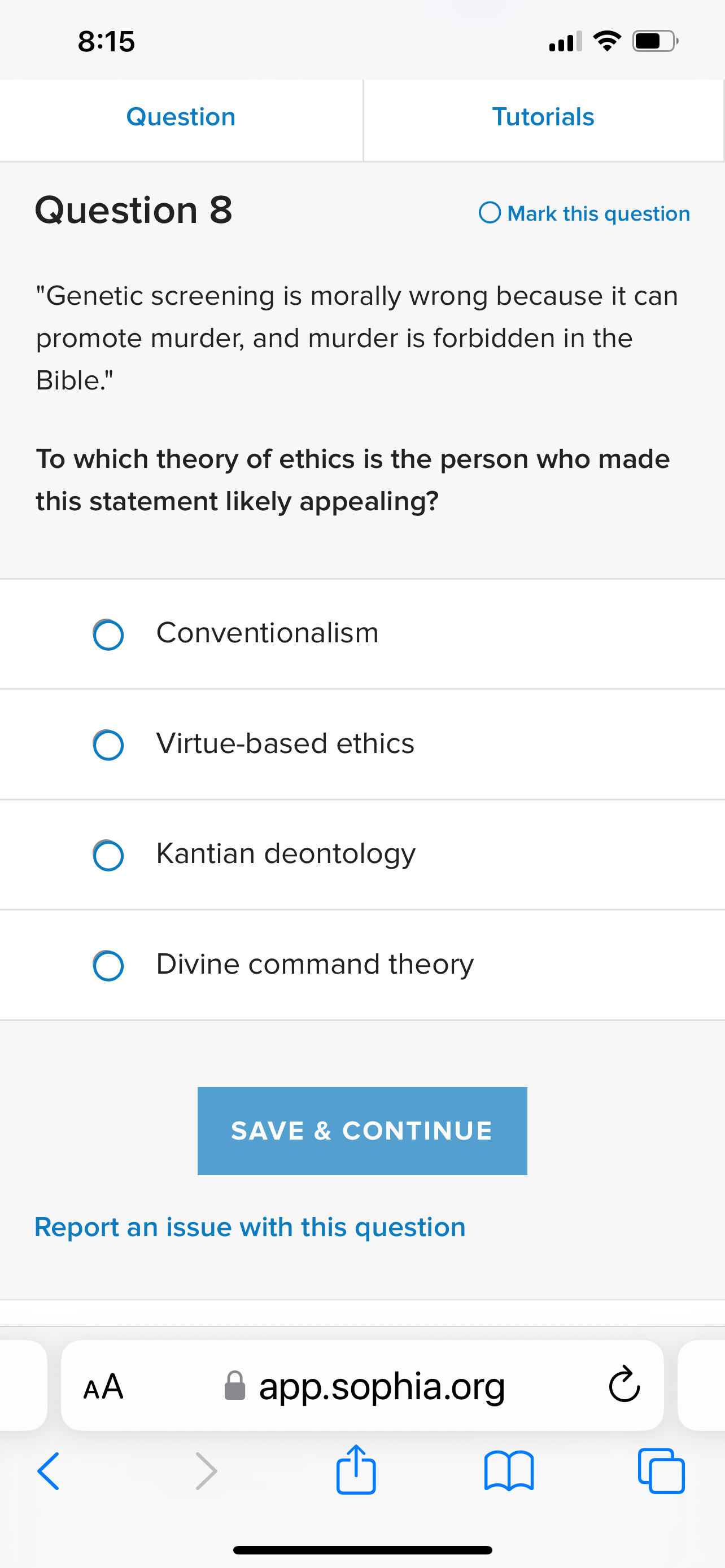Screen dimensions: 725x1568
Task: Open the tab switcher icon
Action: click(663, 1471)
